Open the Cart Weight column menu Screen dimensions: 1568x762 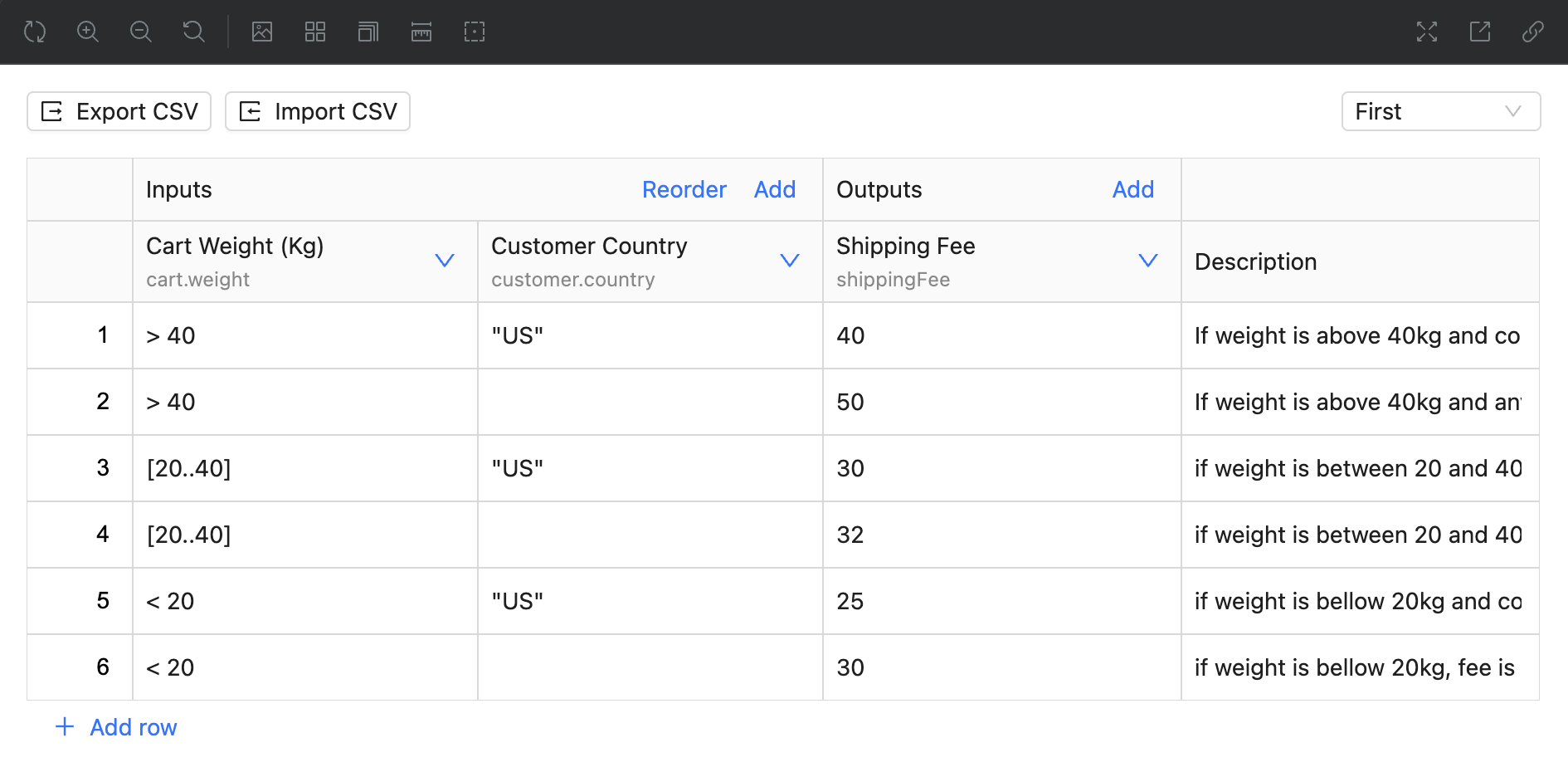[x=445, y=261]
